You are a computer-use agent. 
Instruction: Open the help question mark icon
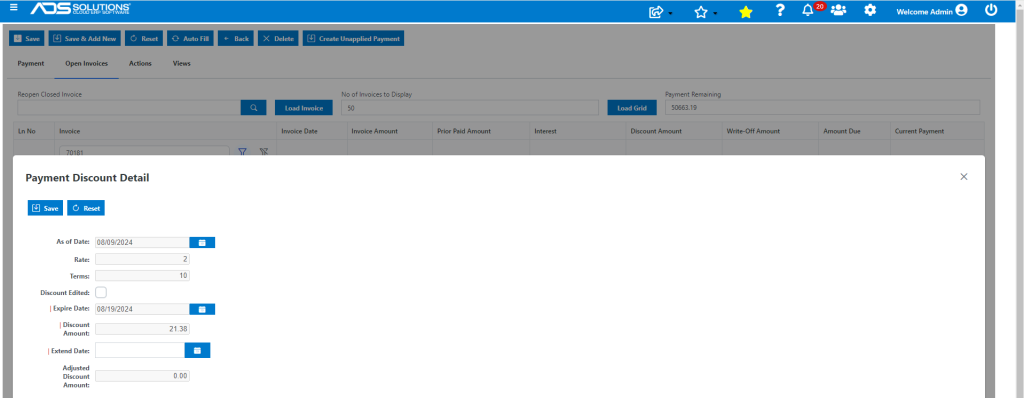pos(780,10)
